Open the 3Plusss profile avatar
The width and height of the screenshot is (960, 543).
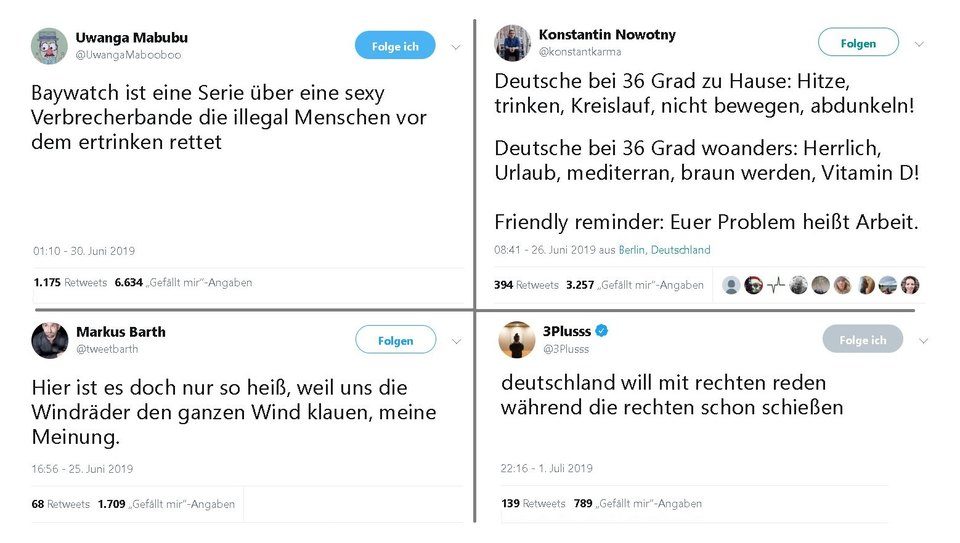[x=517, y=340]
